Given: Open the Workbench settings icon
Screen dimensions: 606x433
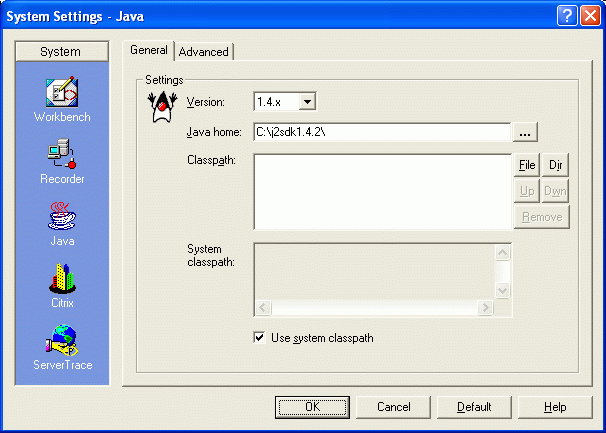Looking at the screenshot, I should click(x=62, y=92).
